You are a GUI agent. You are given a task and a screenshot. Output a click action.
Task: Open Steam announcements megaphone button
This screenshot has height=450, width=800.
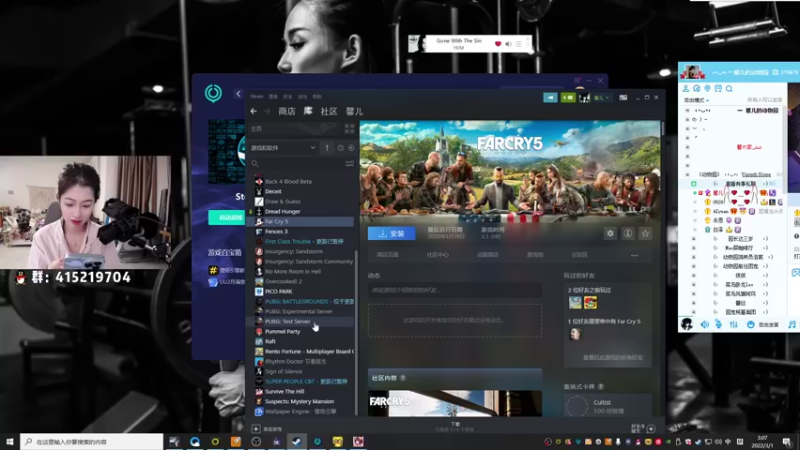(550, 97)
